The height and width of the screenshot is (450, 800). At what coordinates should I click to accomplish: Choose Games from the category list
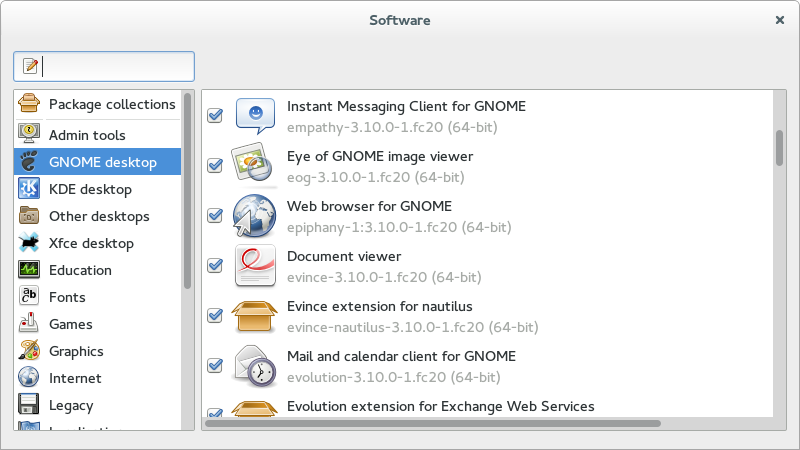point(70,324)
